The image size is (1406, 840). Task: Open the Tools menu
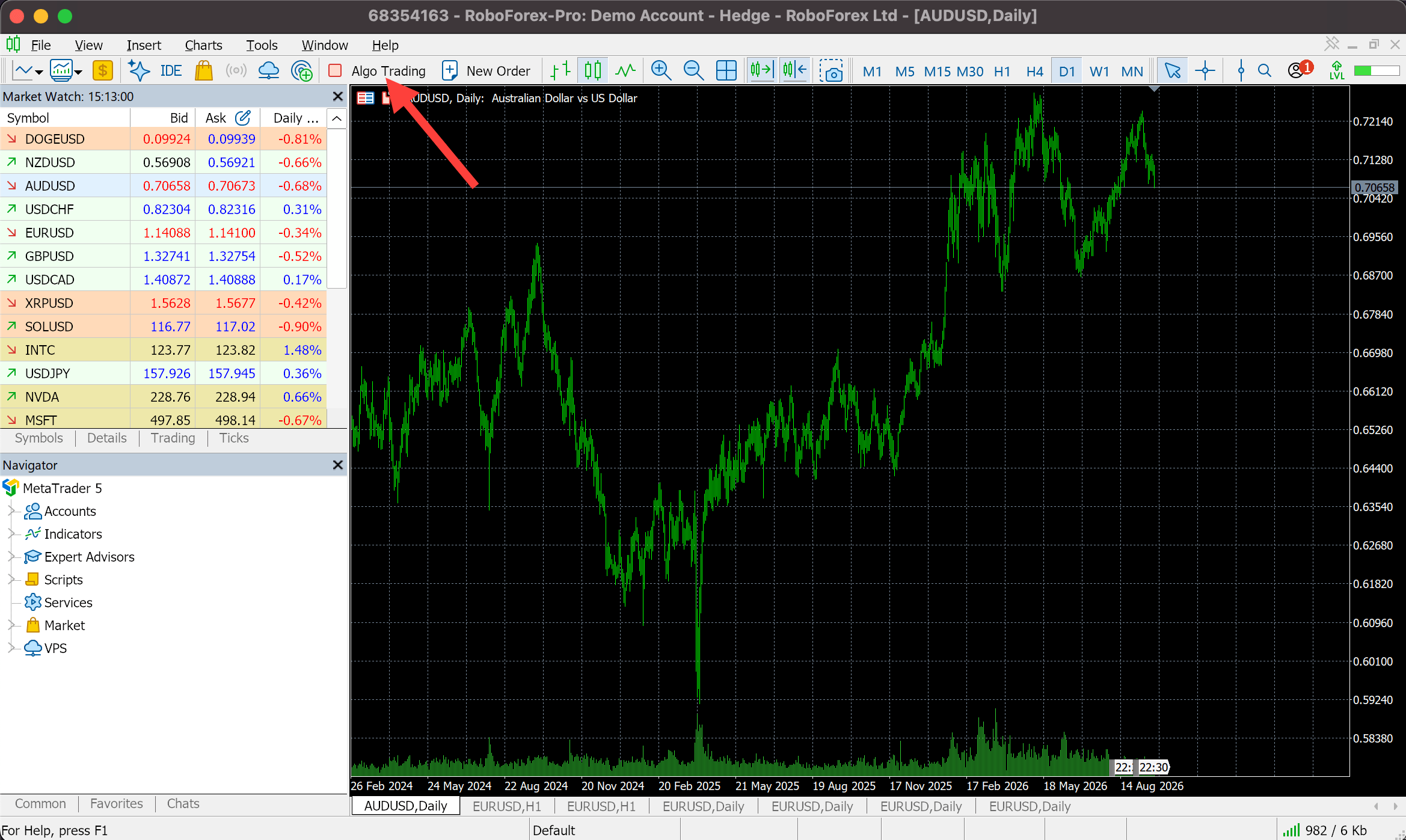click(262, 45)
